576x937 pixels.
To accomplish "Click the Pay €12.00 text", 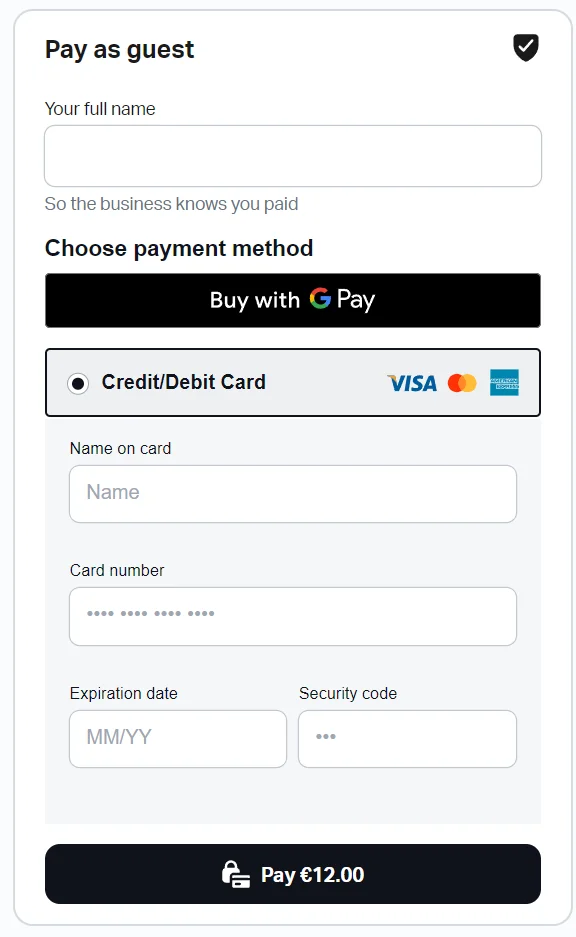I will tap(312, 875).
